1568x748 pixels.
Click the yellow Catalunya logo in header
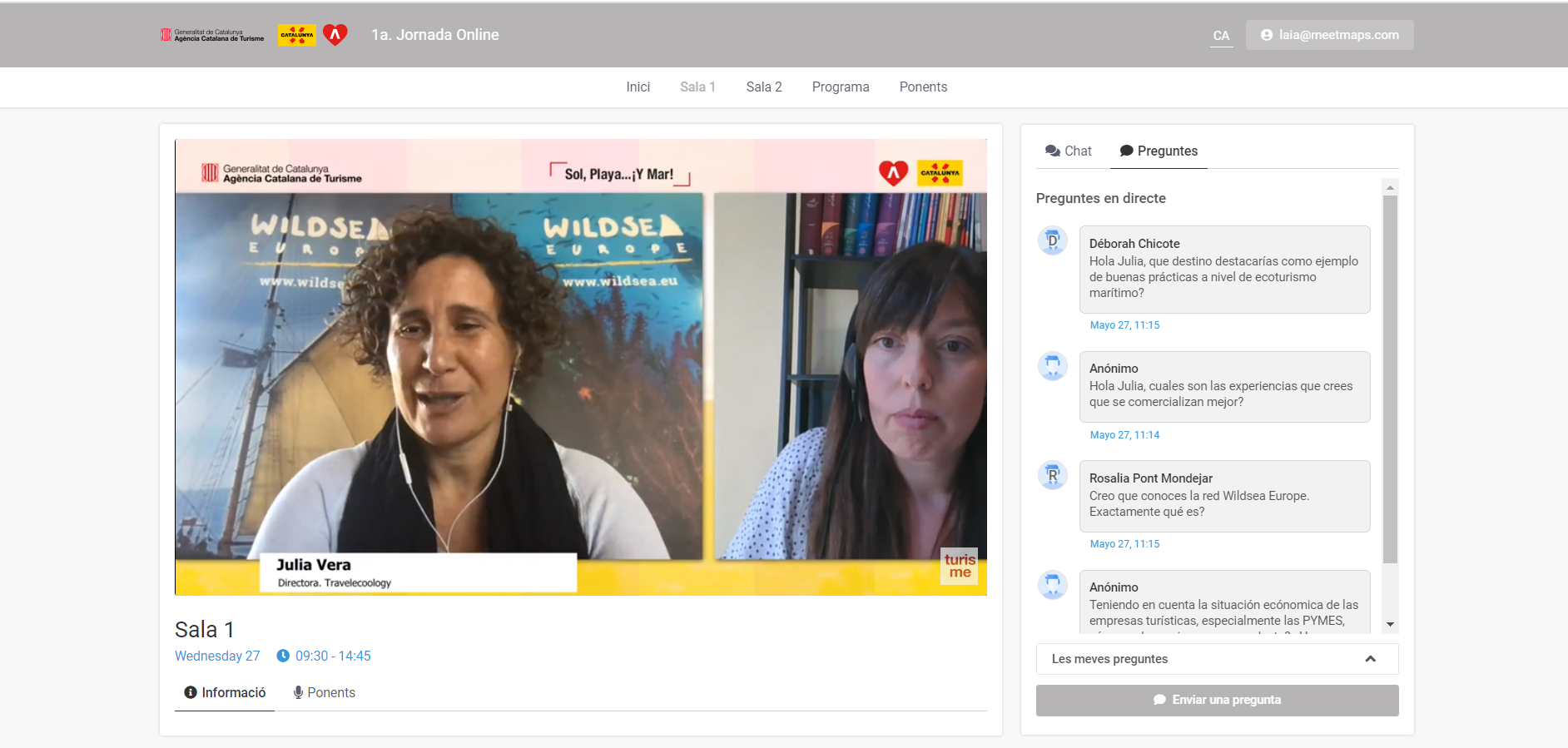point(297,35)
